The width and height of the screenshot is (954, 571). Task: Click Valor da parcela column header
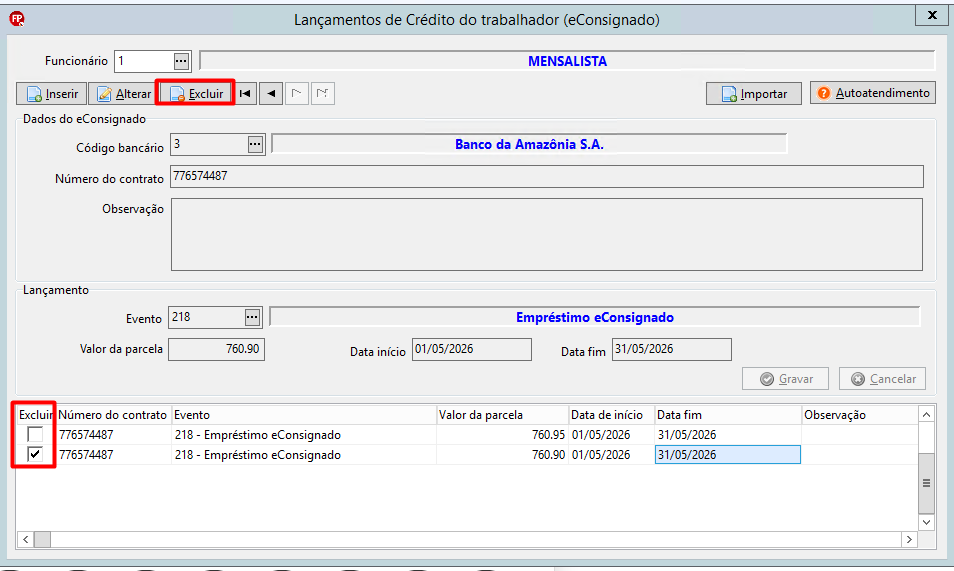point(502,415)
